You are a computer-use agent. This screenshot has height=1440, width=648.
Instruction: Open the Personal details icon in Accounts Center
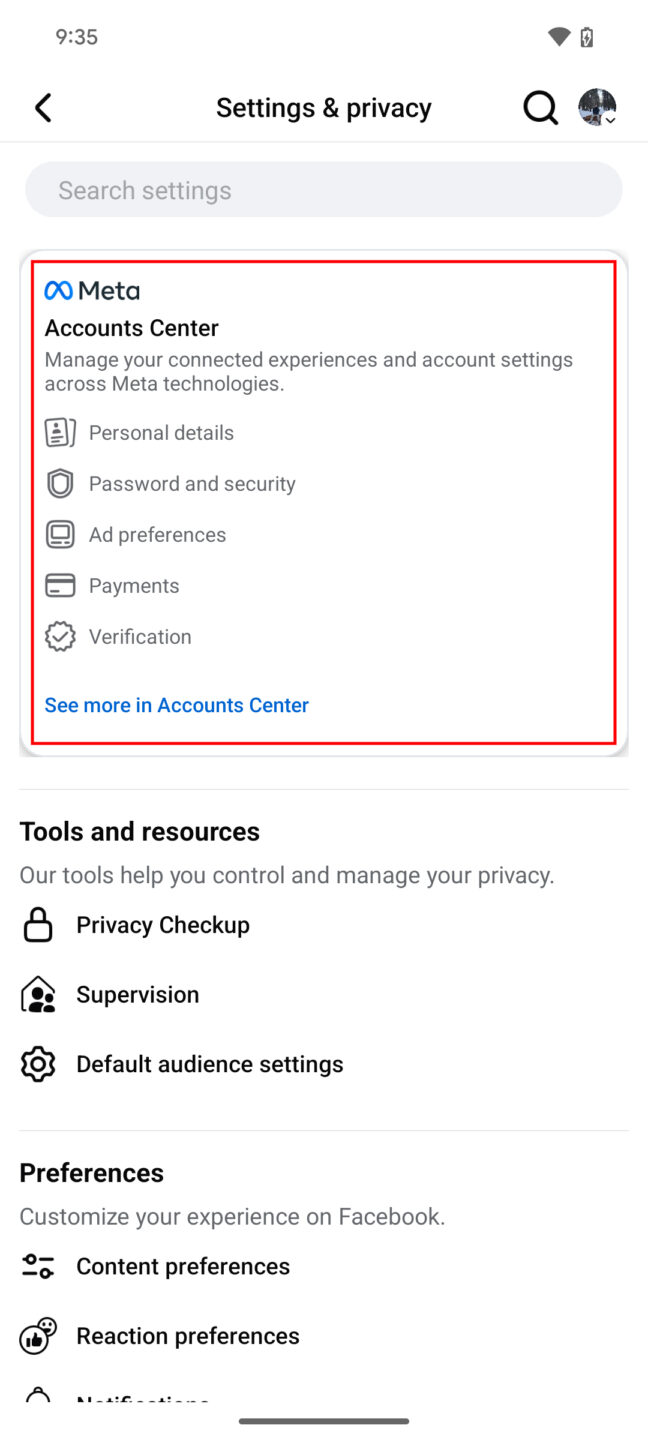60,432
